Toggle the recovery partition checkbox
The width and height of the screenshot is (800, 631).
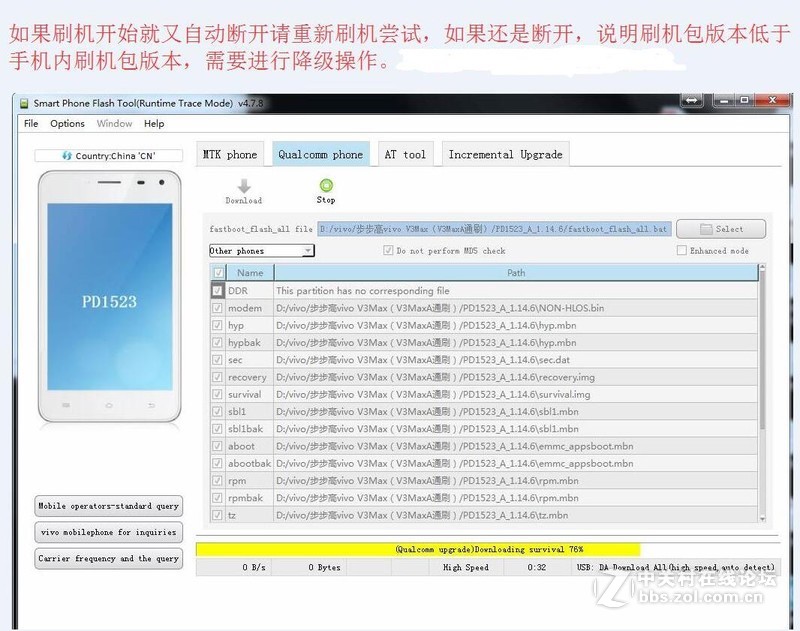tap(219, 377)
